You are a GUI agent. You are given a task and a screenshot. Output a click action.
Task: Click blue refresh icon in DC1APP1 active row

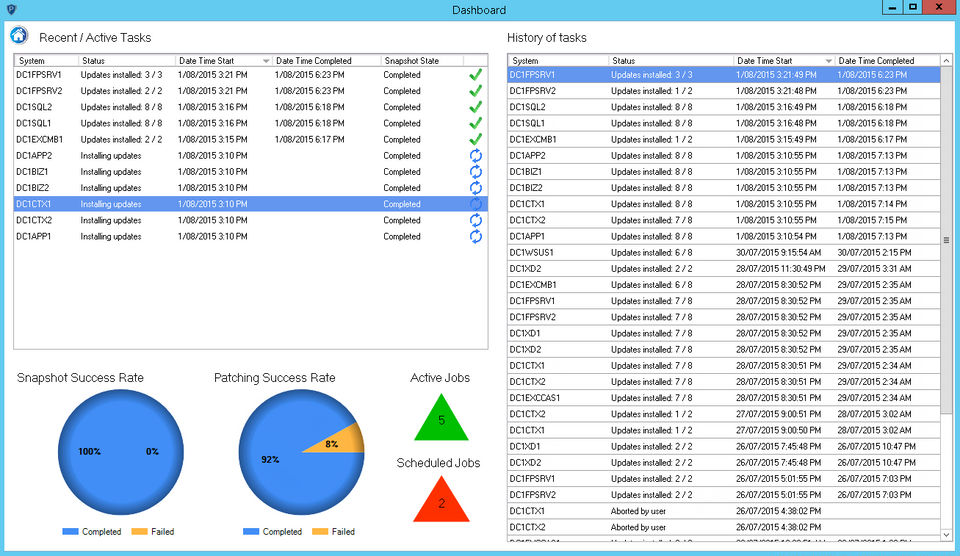[x=476, y=236]
